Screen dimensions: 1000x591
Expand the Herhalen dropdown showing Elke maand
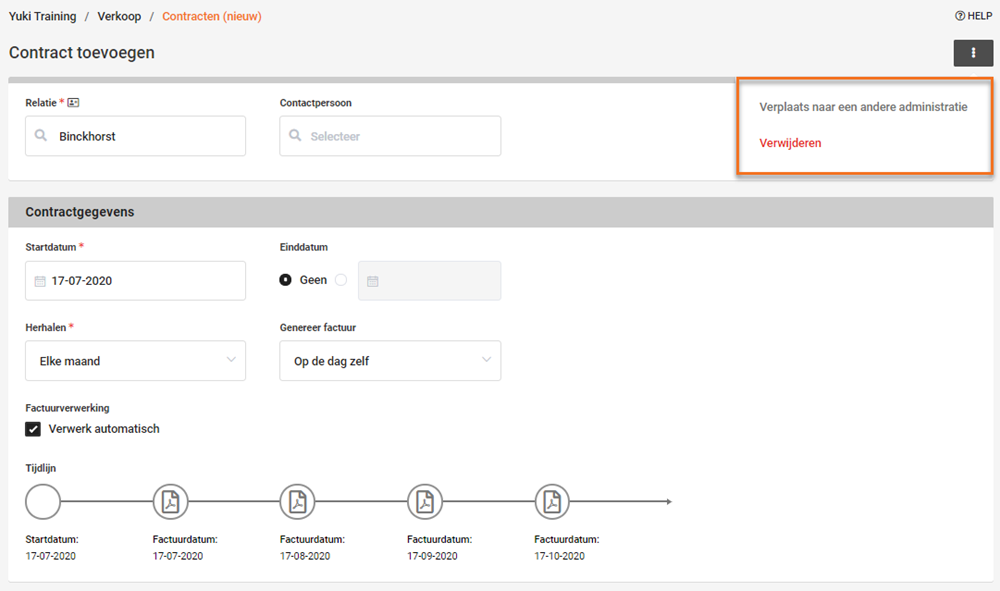click(135, 361)
